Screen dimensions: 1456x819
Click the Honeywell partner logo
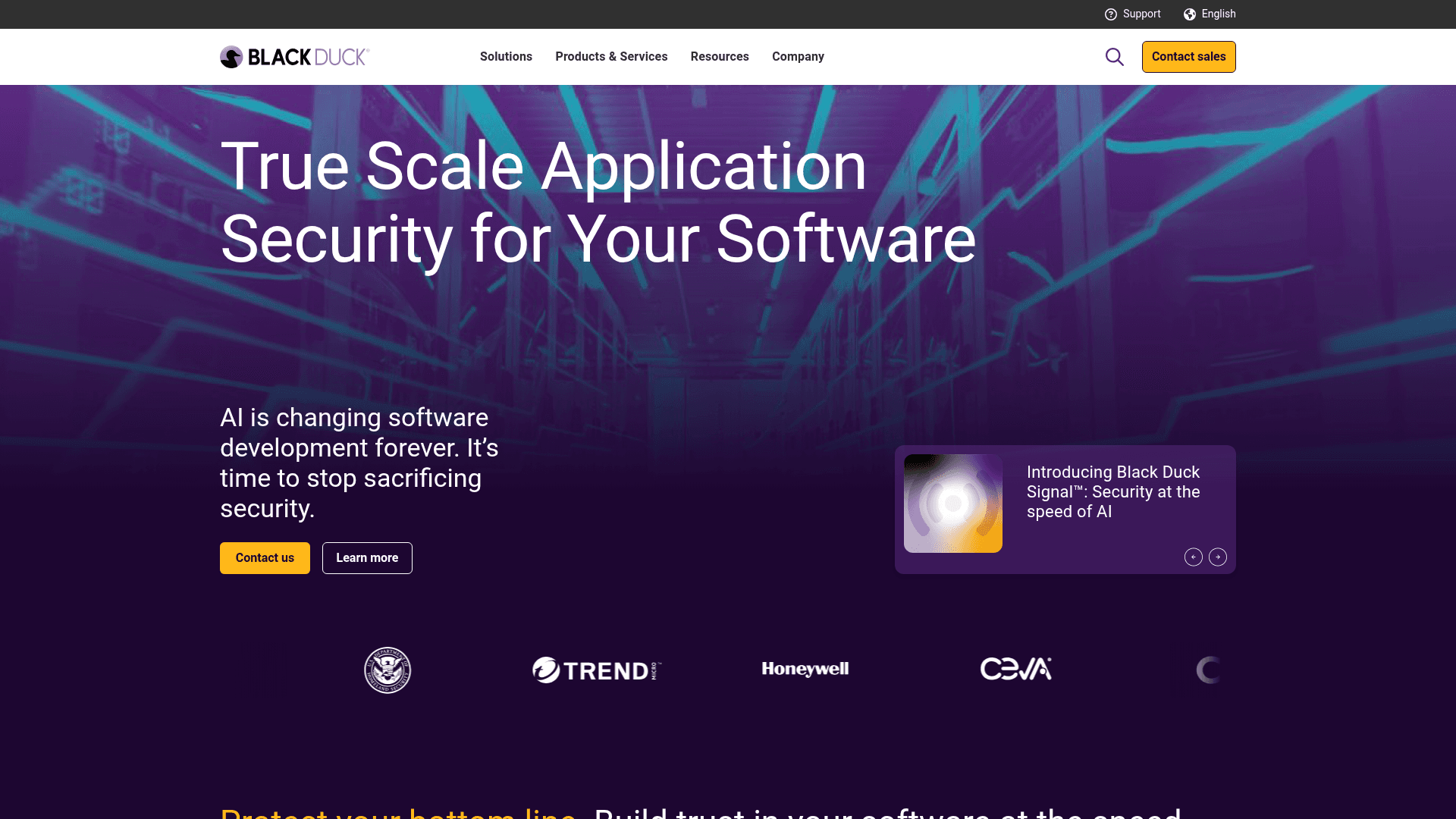click(x=805, y=670)
